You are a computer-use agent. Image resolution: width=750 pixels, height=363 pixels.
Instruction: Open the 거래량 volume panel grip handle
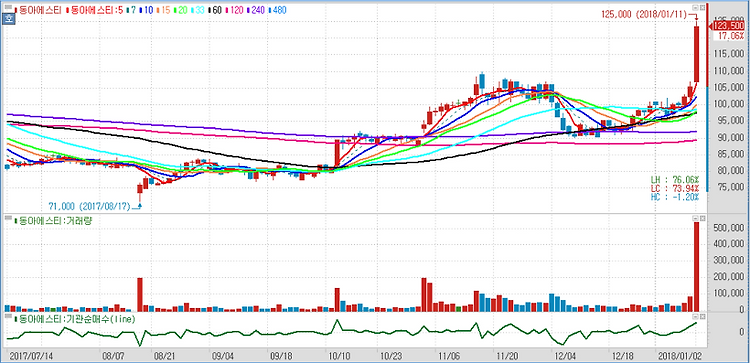click(8, 217)
